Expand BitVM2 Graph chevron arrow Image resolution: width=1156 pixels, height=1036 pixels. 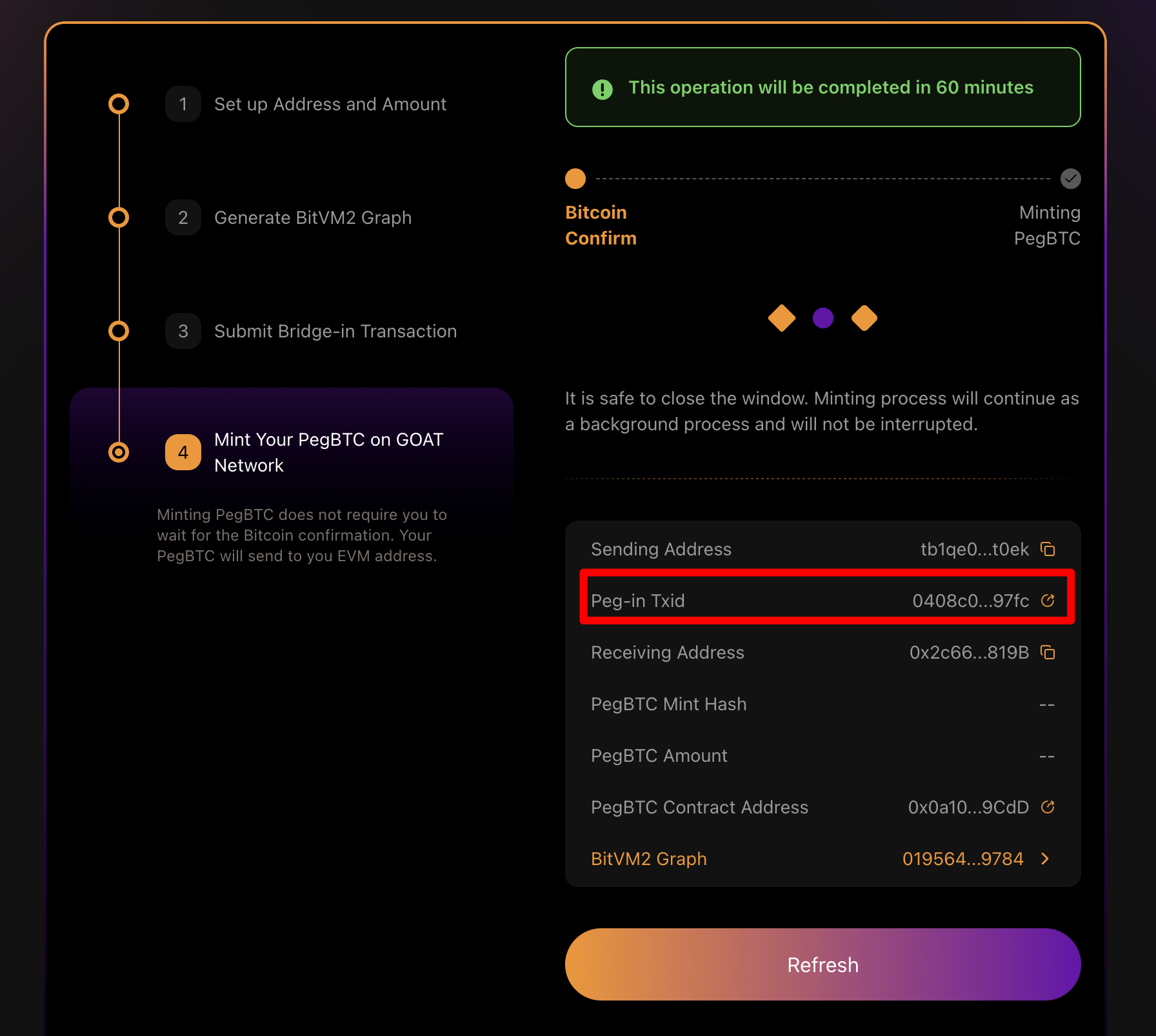tap(1046, 859)
